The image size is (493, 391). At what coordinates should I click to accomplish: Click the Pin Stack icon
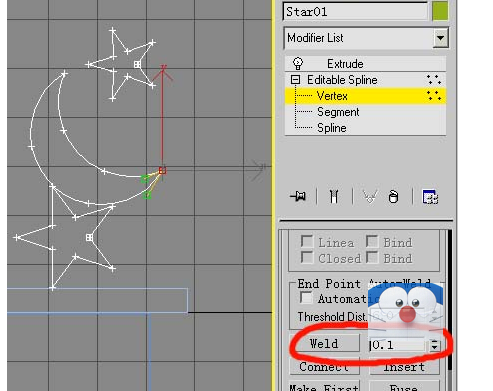(298, 196)
